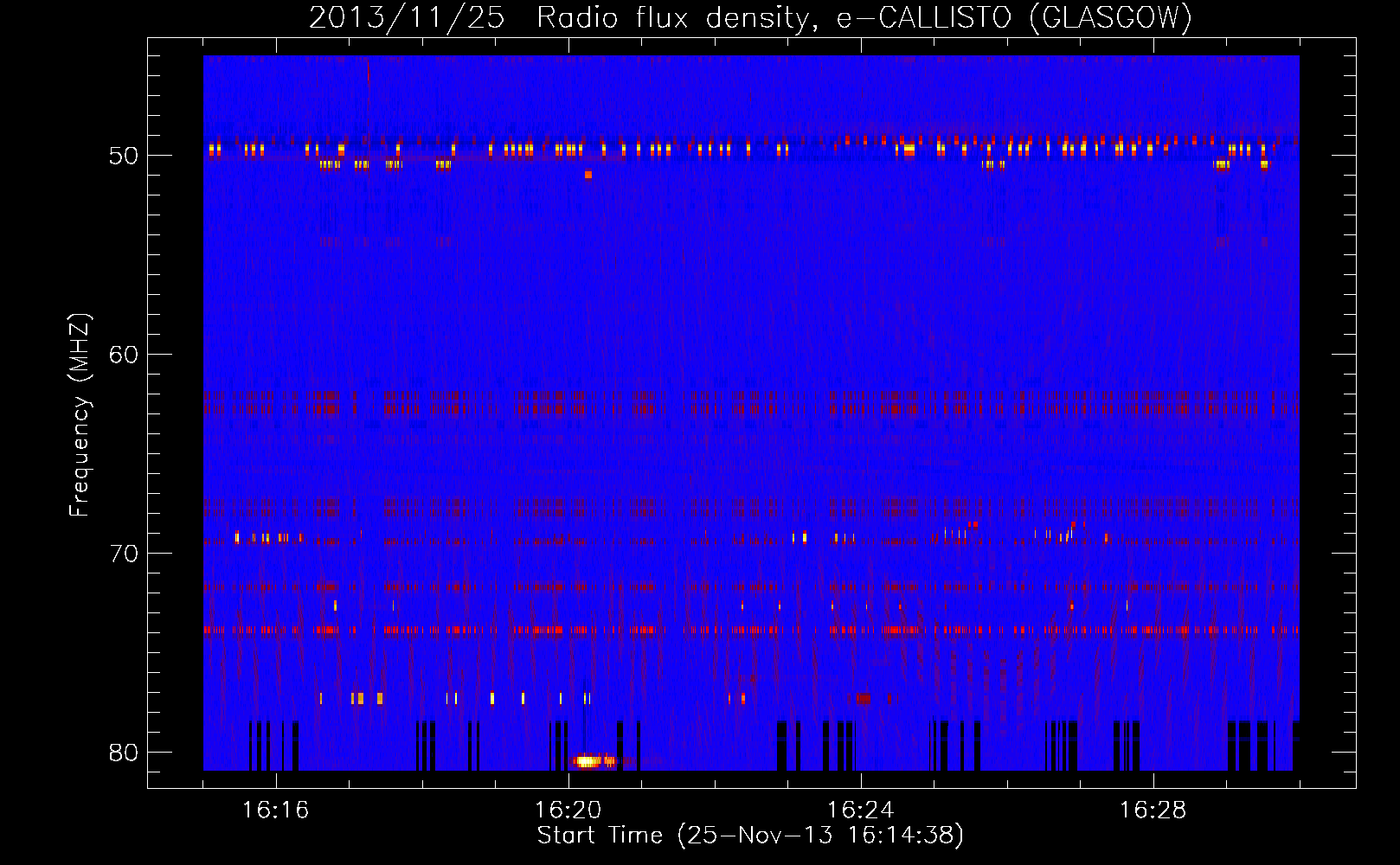The width and height of the screenshot is (1400, 865).
Task: Click the '80' frequency tick label
Action: (124, 753)
